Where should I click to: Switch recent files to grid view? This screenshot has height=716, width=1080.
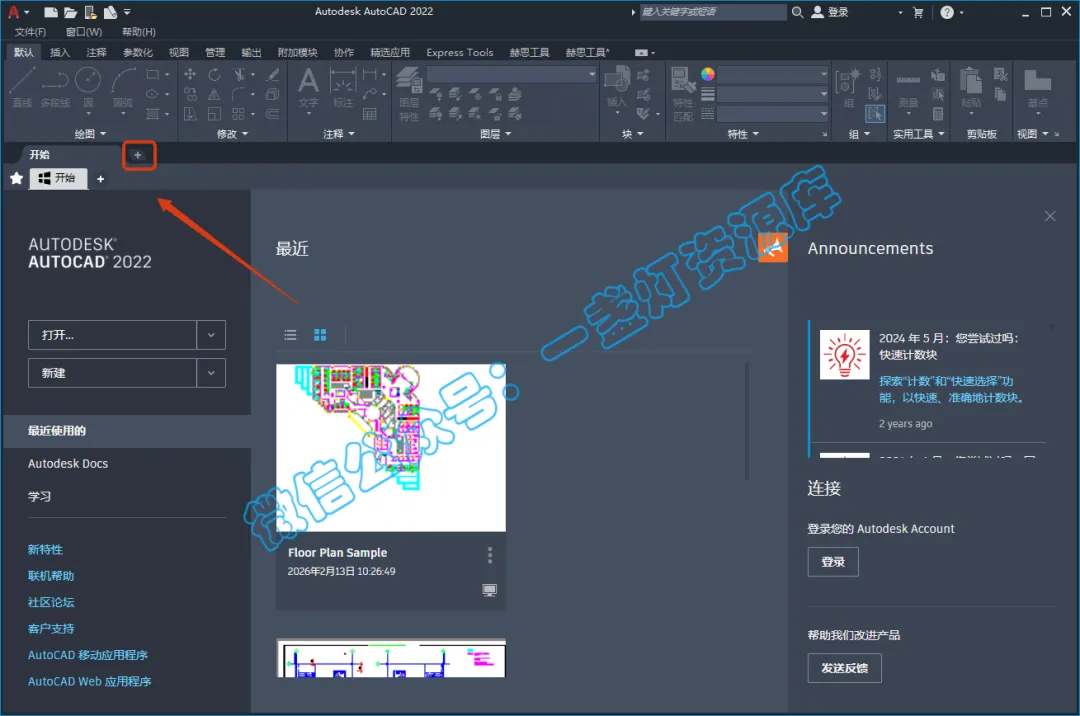(320, 335)
